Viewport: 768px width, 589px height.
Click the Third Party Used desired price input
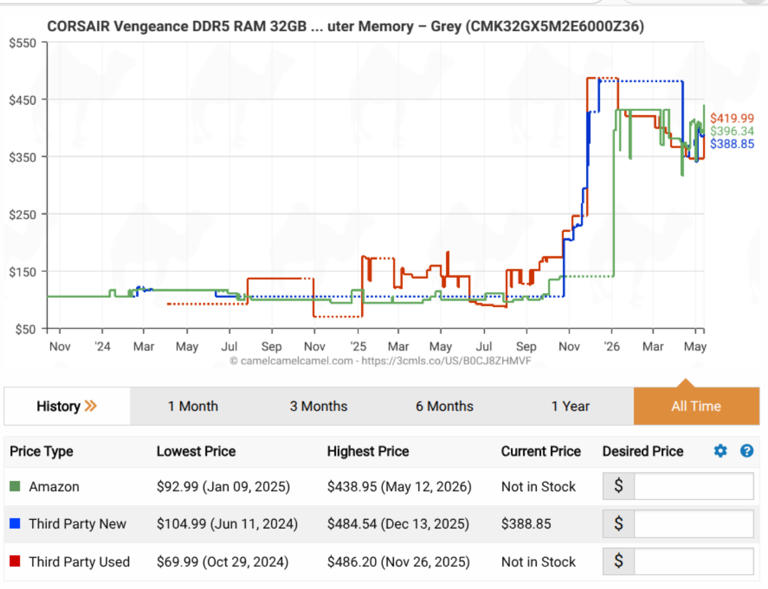(694, 561)
